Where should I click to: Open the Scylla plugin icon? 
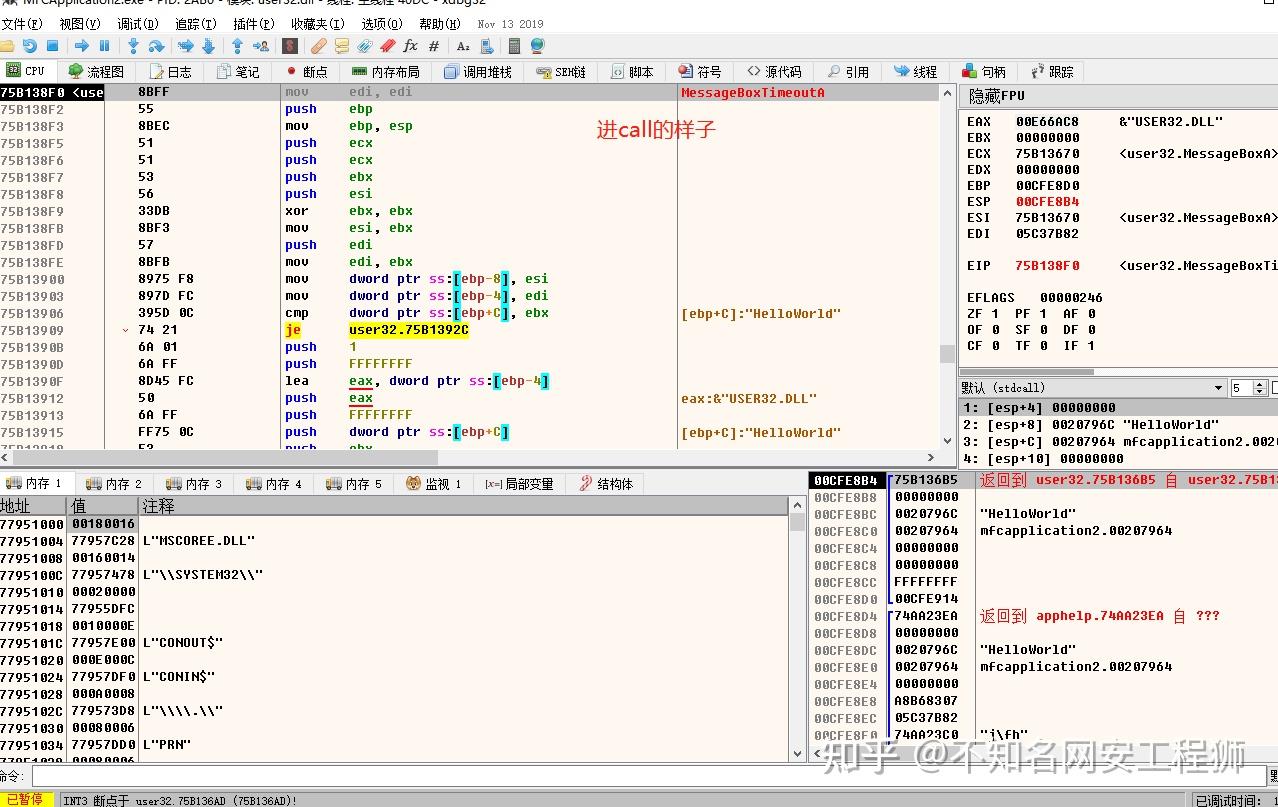tap(289, 46)
